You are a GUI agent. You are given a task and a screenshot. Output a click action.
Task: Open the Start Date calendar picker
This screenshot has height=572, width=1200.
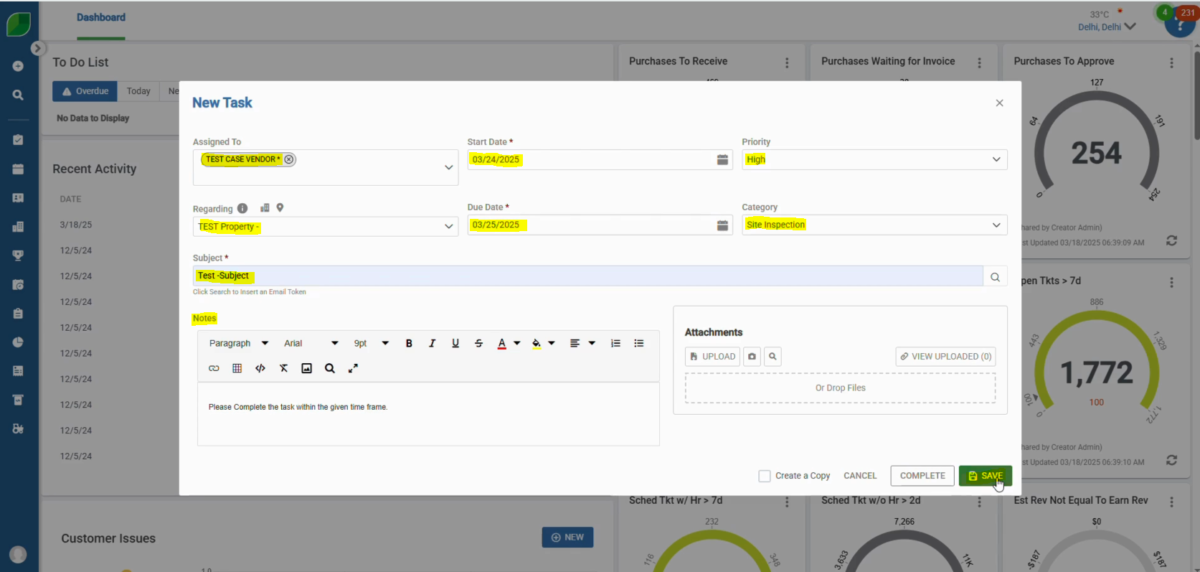[723, 160]
